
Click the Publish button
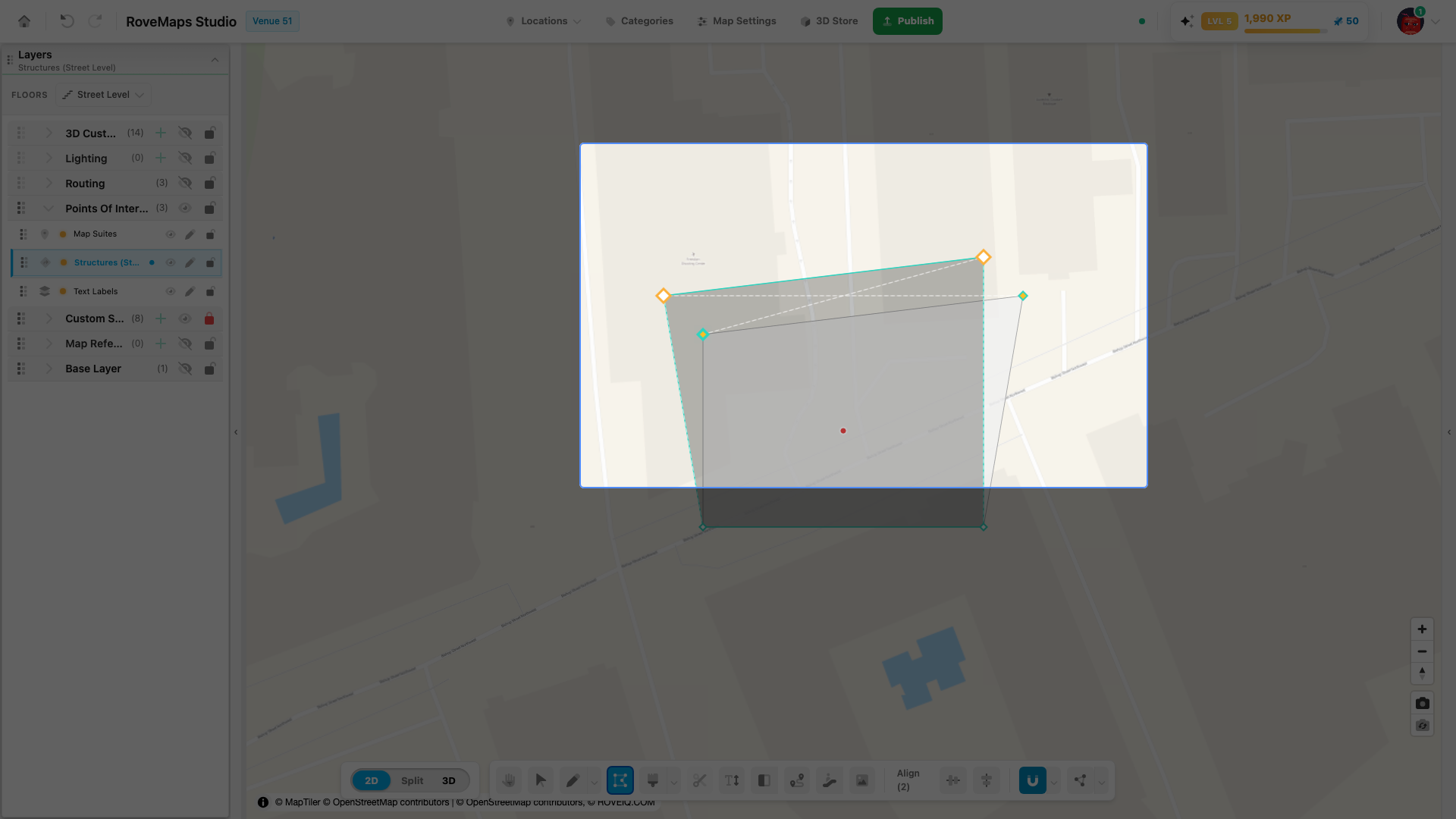(x=908, y=21)
